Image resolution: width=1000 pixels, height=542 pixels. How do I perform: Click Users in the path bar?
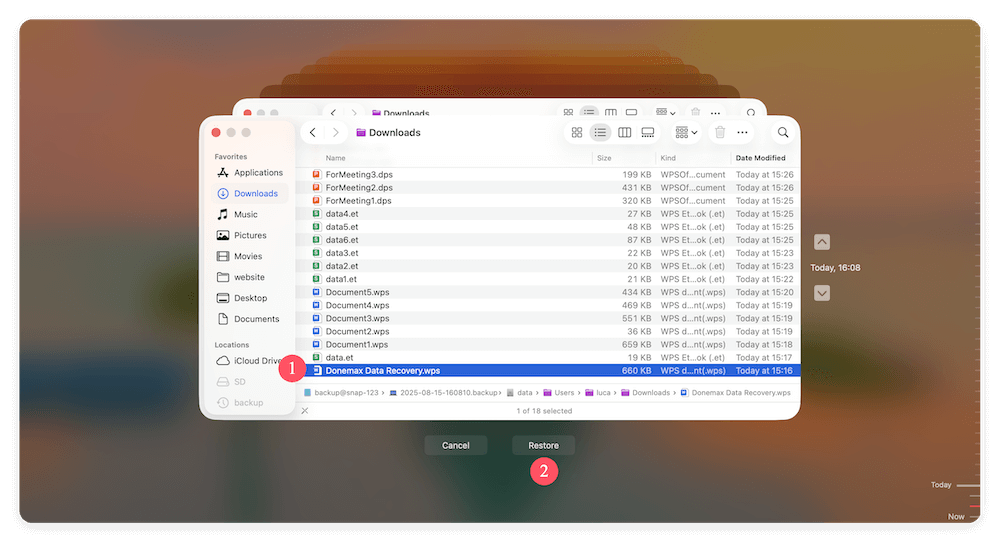(559, 393)
